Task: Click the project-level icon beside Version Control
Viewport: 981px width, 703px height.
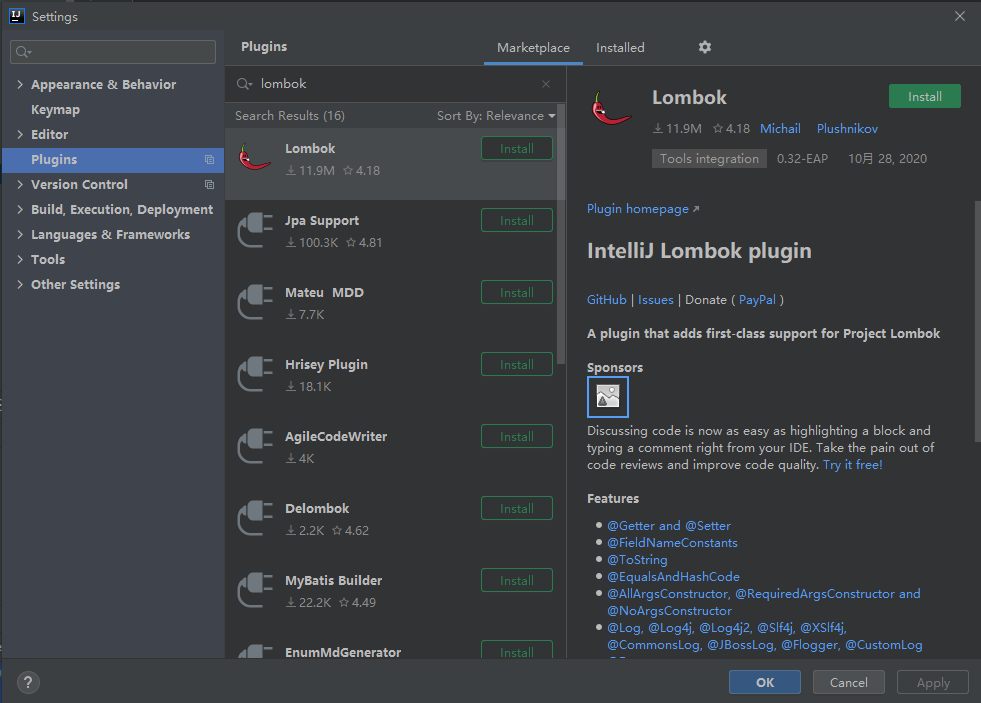Action: 210,185
